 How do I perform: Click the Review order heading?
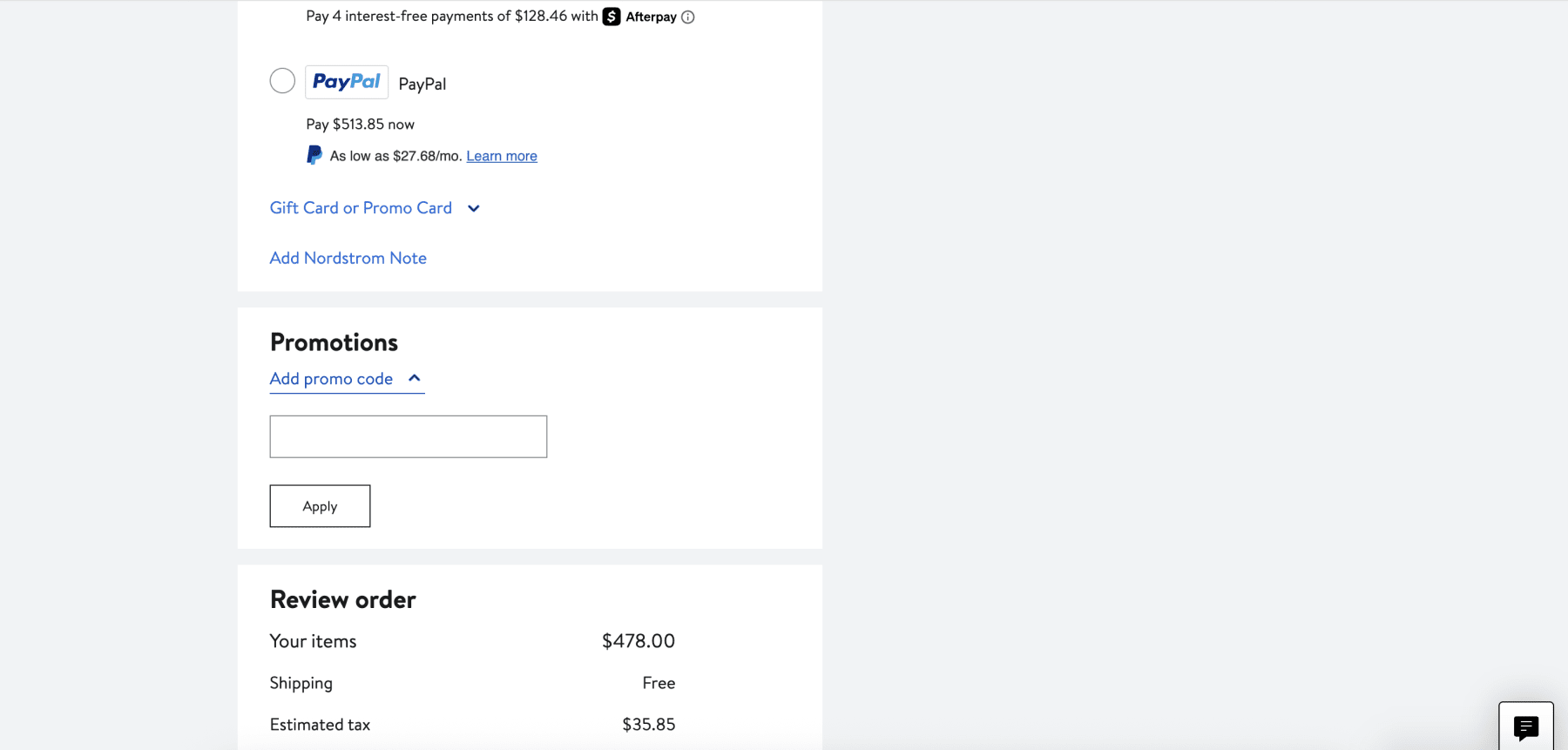click(x=342, y=598)
